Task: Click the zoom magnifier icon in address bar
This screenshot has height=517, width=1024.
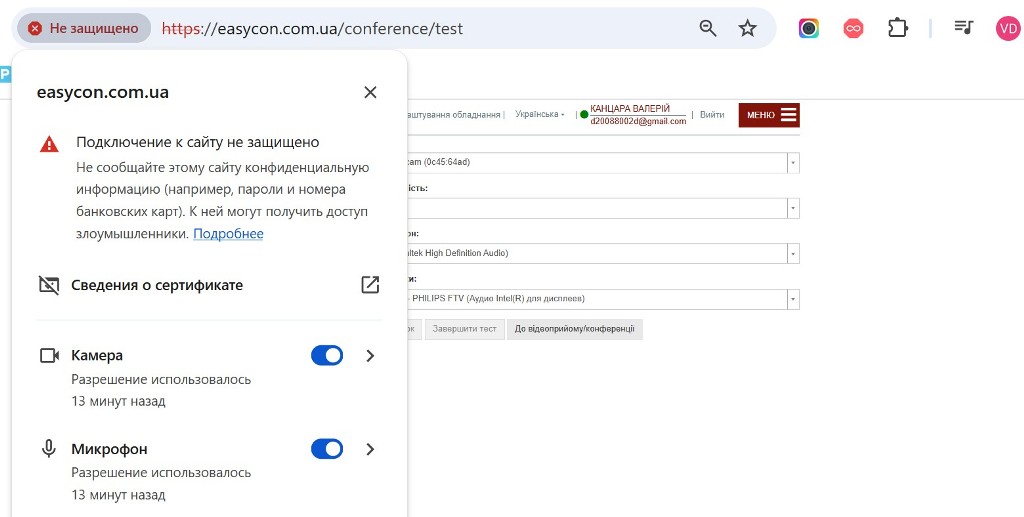Action: pos(708,28)
